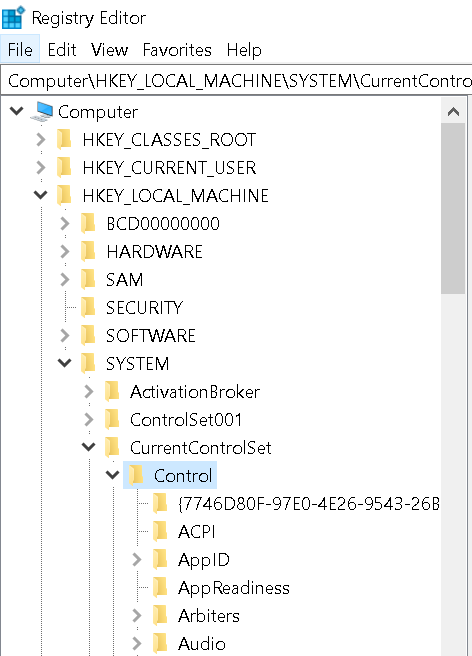Click the scrollbar up arrow
This screenshot has width=472, height=656.
[453, 112]
